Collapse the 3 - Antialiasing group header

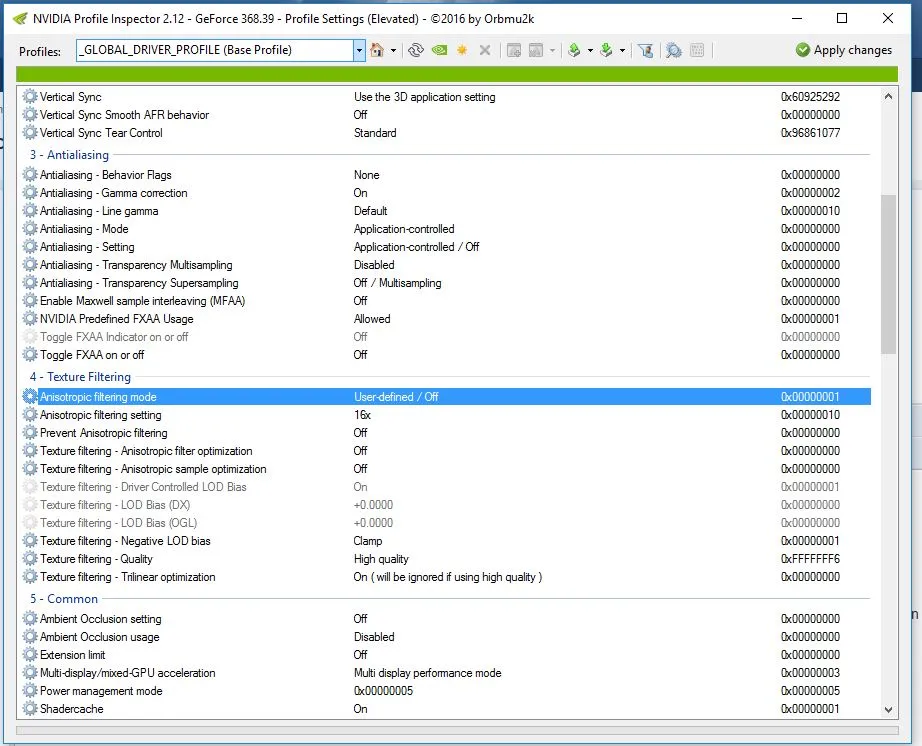point(69,155)
